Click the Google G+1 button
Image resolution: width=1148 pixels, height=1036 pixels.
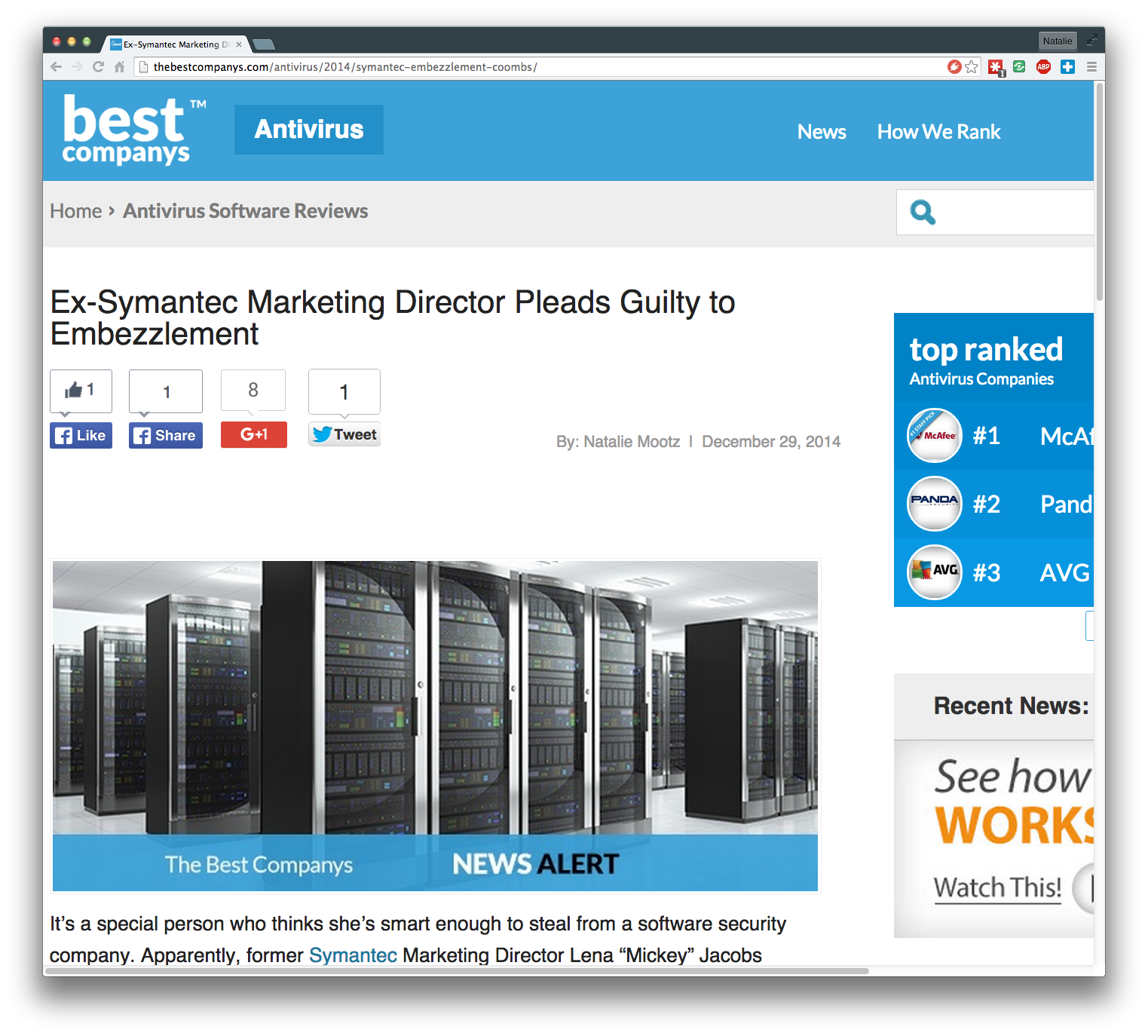pyautogui.click(x=254, y=434)
